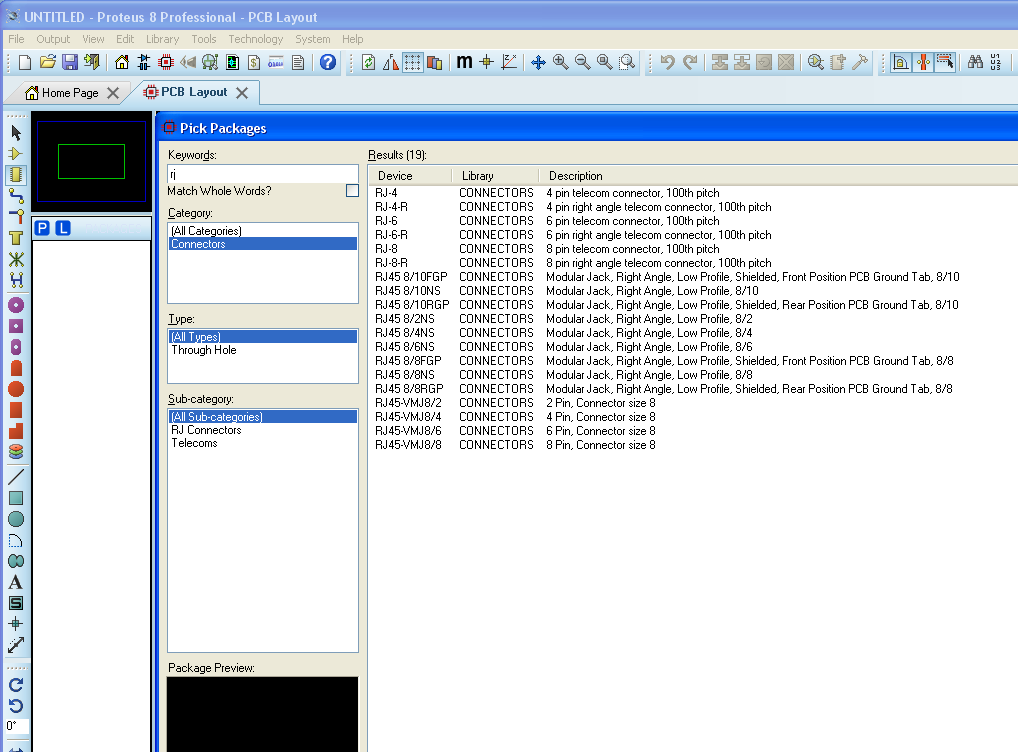Screen dimensions: 1018x752
Task: Select the 2D Graphics Text 'A' tool
Action: pos(16,582)
